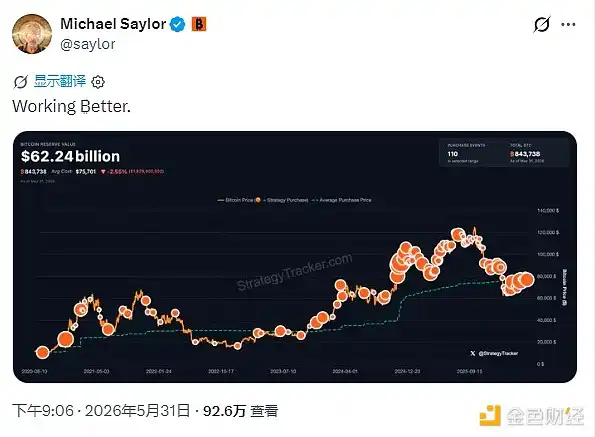This screenshot has width=595, height=437.
Task: Click the X icon beside @StrategyTracker
Action: (472, 353)
